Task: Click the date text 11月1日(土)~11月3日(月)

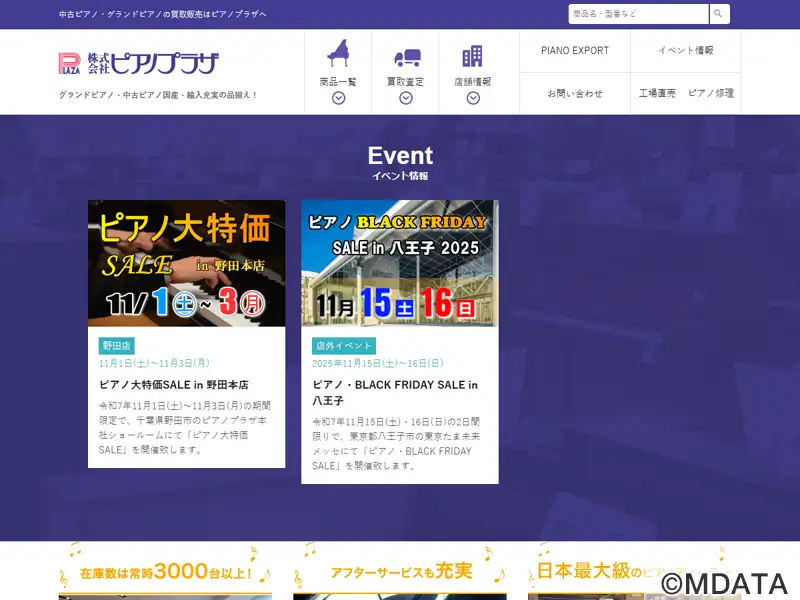Action: pos(154,363)
